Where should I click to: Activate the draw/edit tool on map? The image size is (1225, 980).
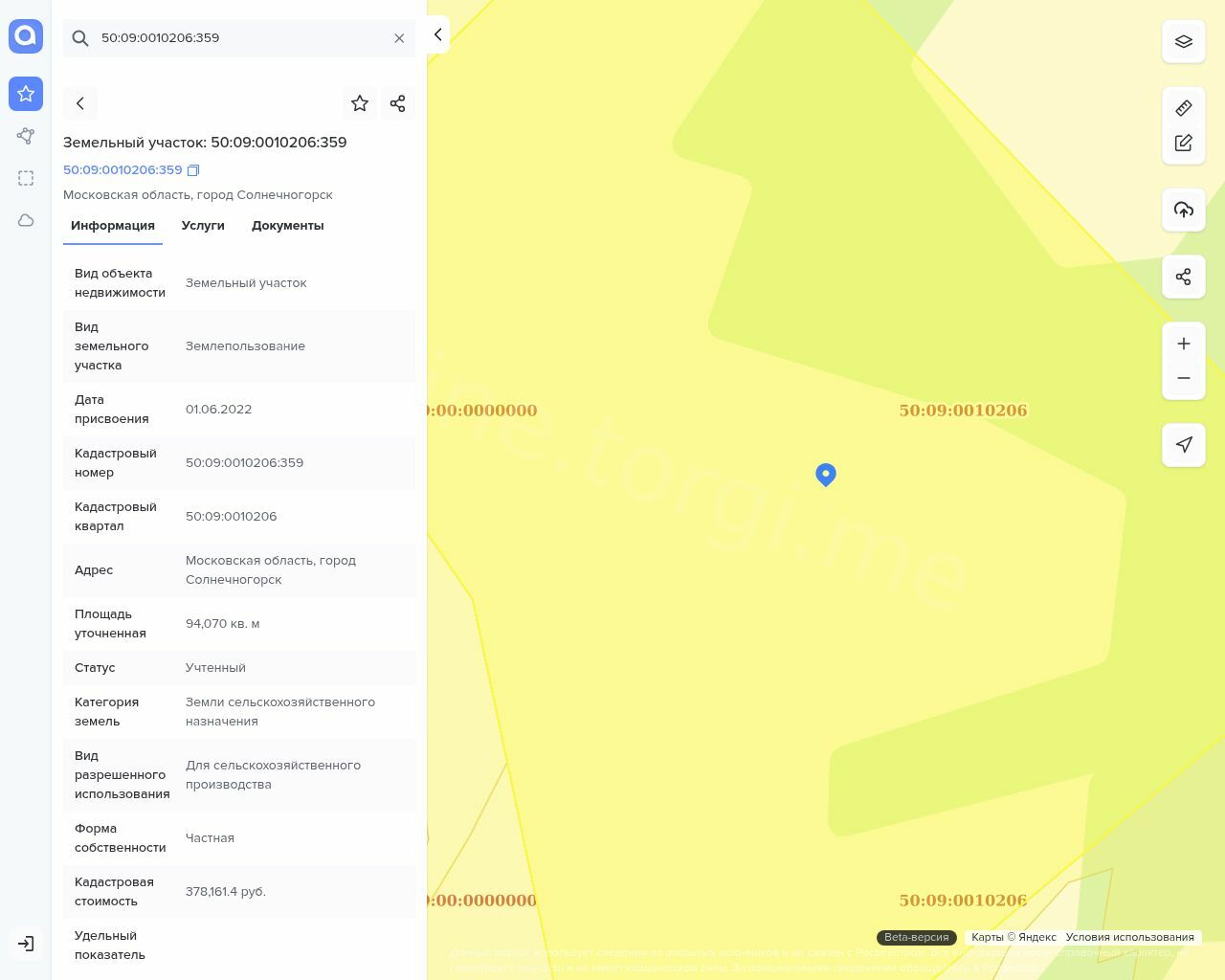[x=1184, y=143]
